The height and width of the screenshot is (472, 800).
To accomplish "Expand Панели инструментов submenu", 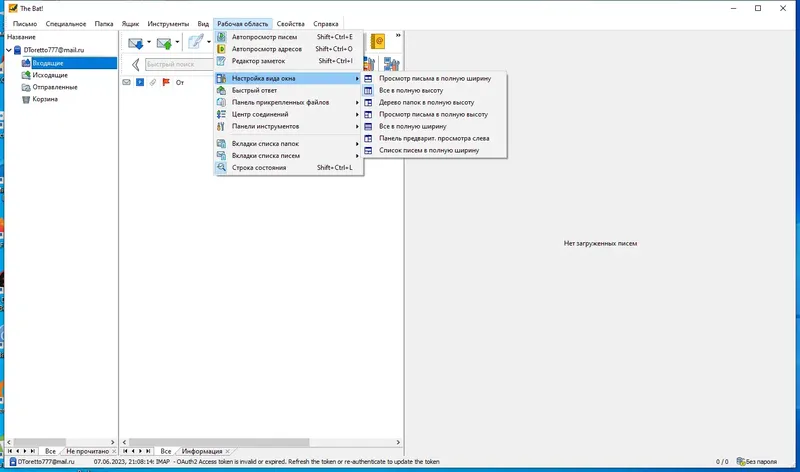I will [x=357, y=127].
